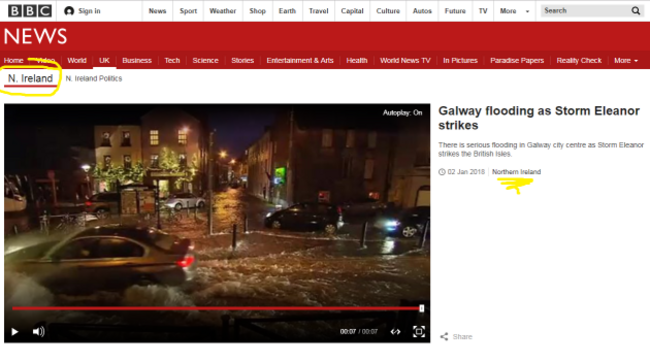Image resolution: width=650 pixels, height=363 pixels.
Task: Toggle Autoplay On in the video
Action: point(402,113)
